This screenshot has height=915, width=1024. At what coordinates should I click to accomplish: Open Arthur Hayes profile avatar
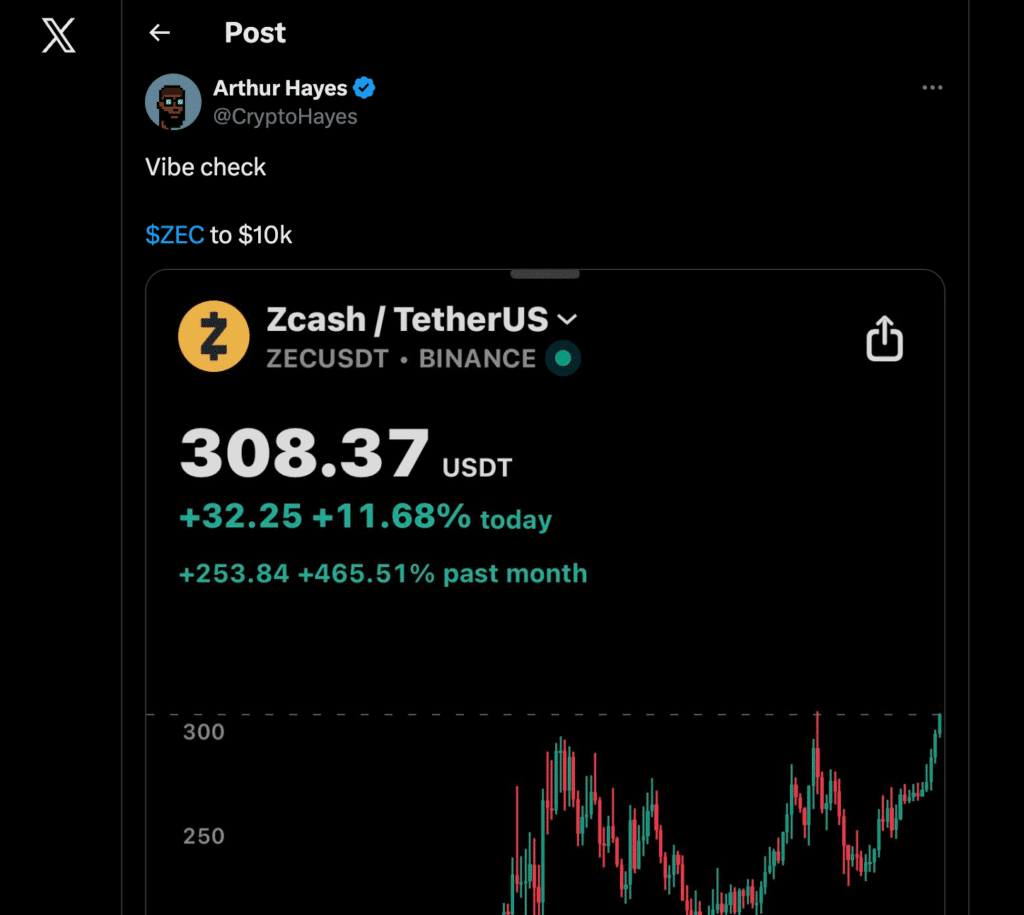click(173, 102)
